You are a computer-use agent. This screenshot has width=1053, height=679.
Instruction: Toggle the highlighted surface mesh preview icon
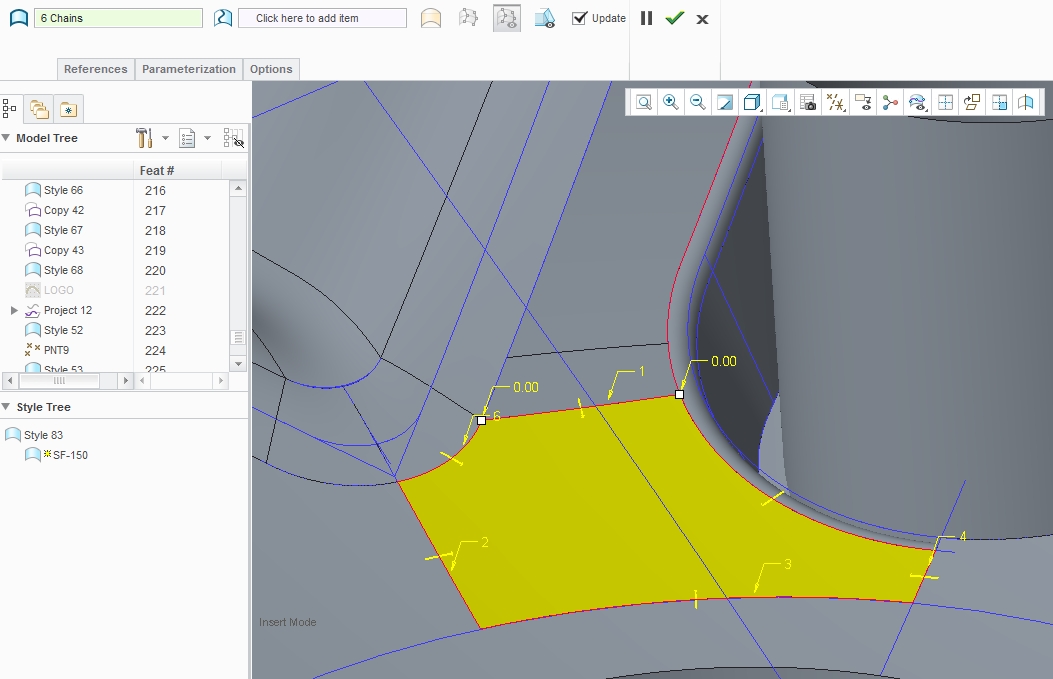click(506, 18)
